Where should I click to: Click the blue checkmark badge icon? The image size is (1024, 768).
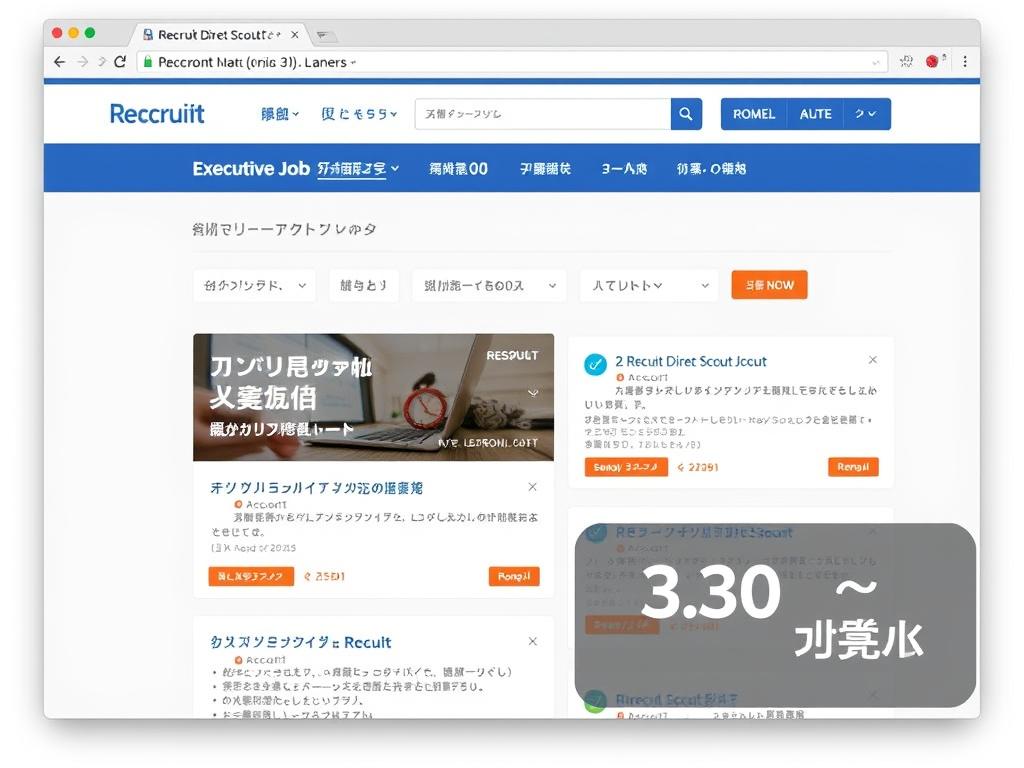[595, 364]
